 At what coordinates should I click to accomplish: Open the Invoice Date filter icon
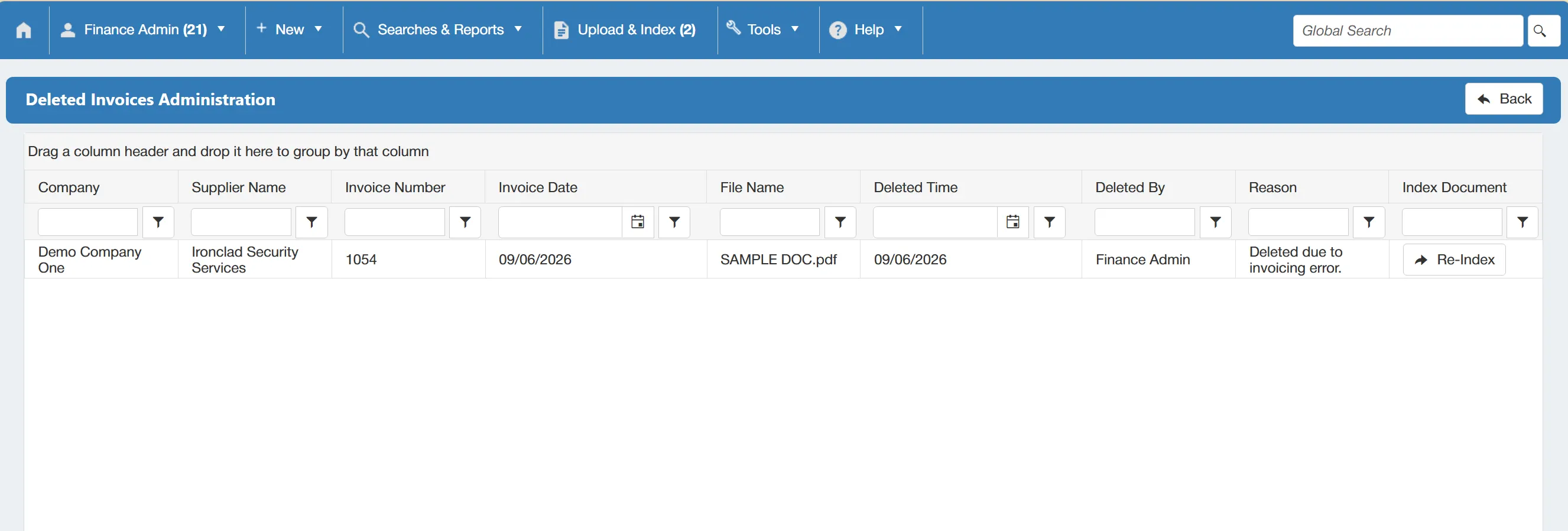[x=674, y=222]
